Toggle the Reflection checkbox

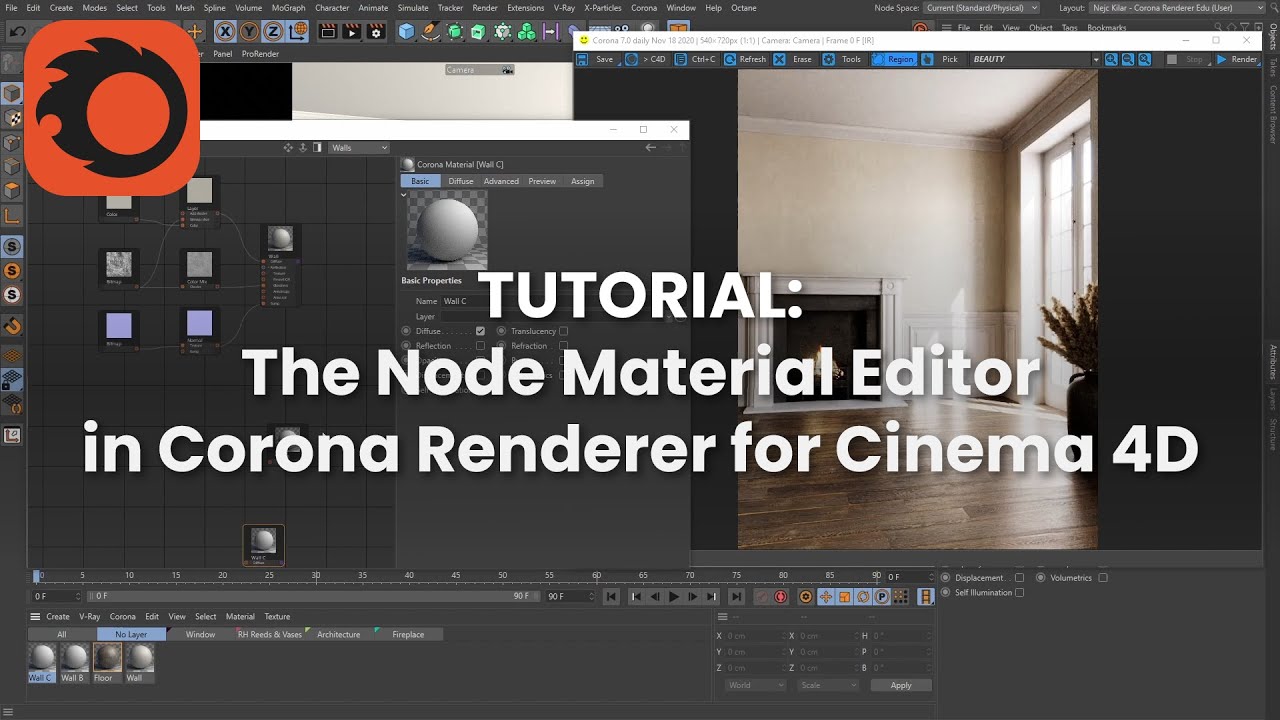480,346
